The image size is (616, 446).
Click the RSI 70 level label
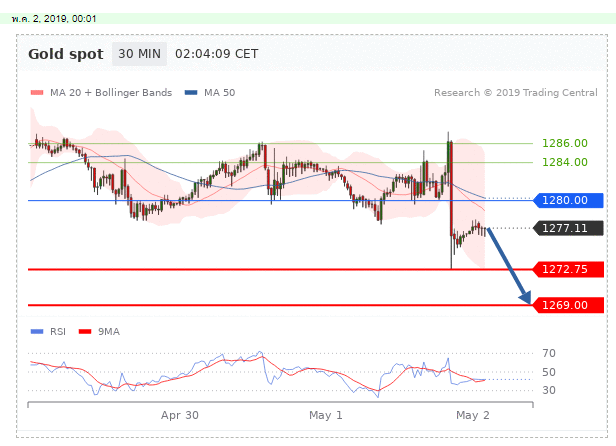click(x=549, y=353)
